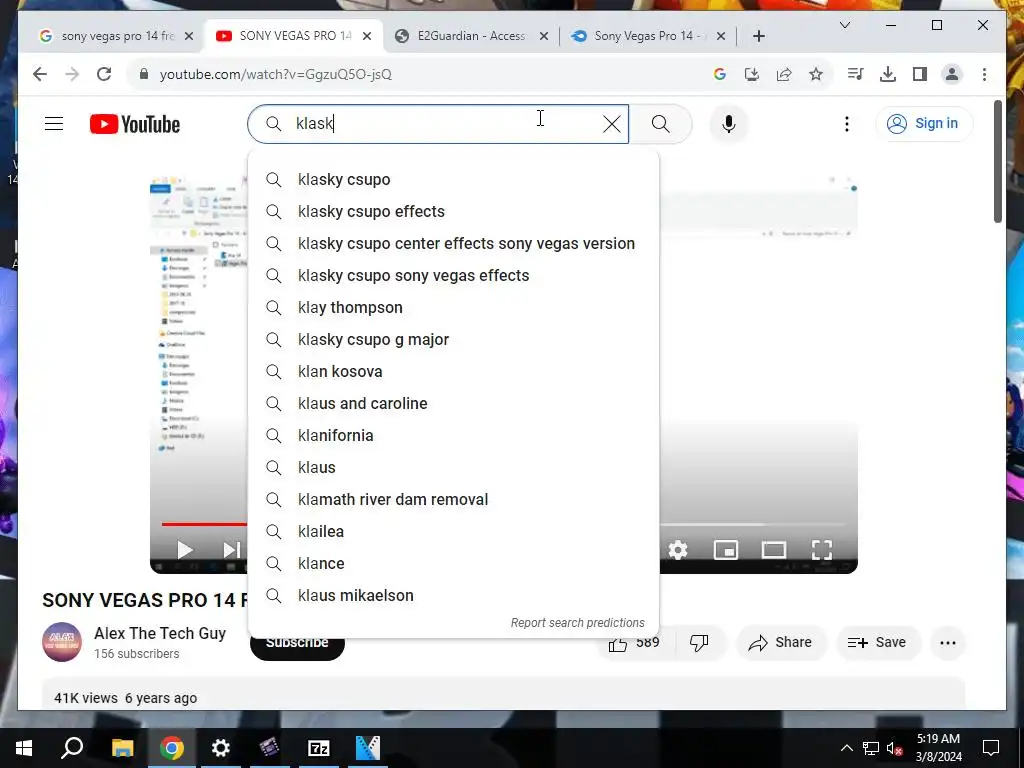Install app via address bar icon
Image resolution: width=1024 pixels, height=768 pixels.
click(x=752, y=74)
